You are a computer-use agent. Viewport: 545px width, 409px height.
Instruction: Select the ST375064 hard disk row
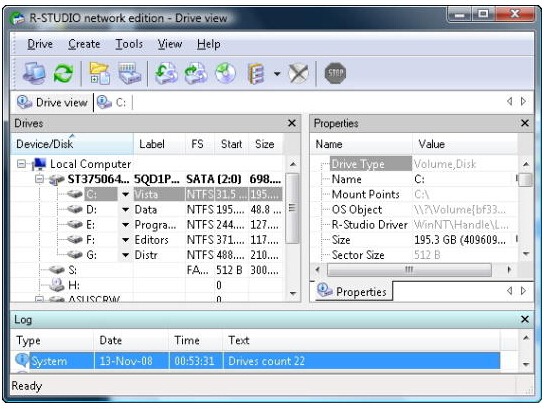164,179
